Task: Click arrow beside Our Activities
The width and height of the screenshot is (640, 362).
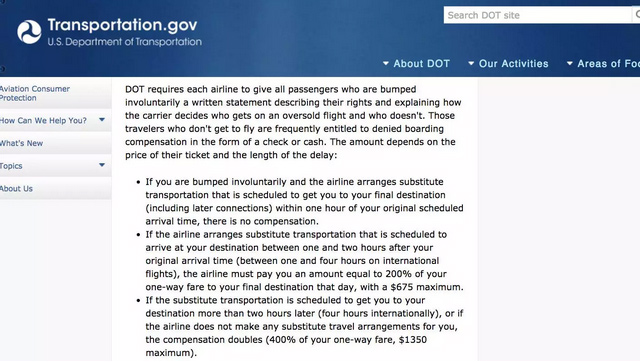Action: coord(471,64)
